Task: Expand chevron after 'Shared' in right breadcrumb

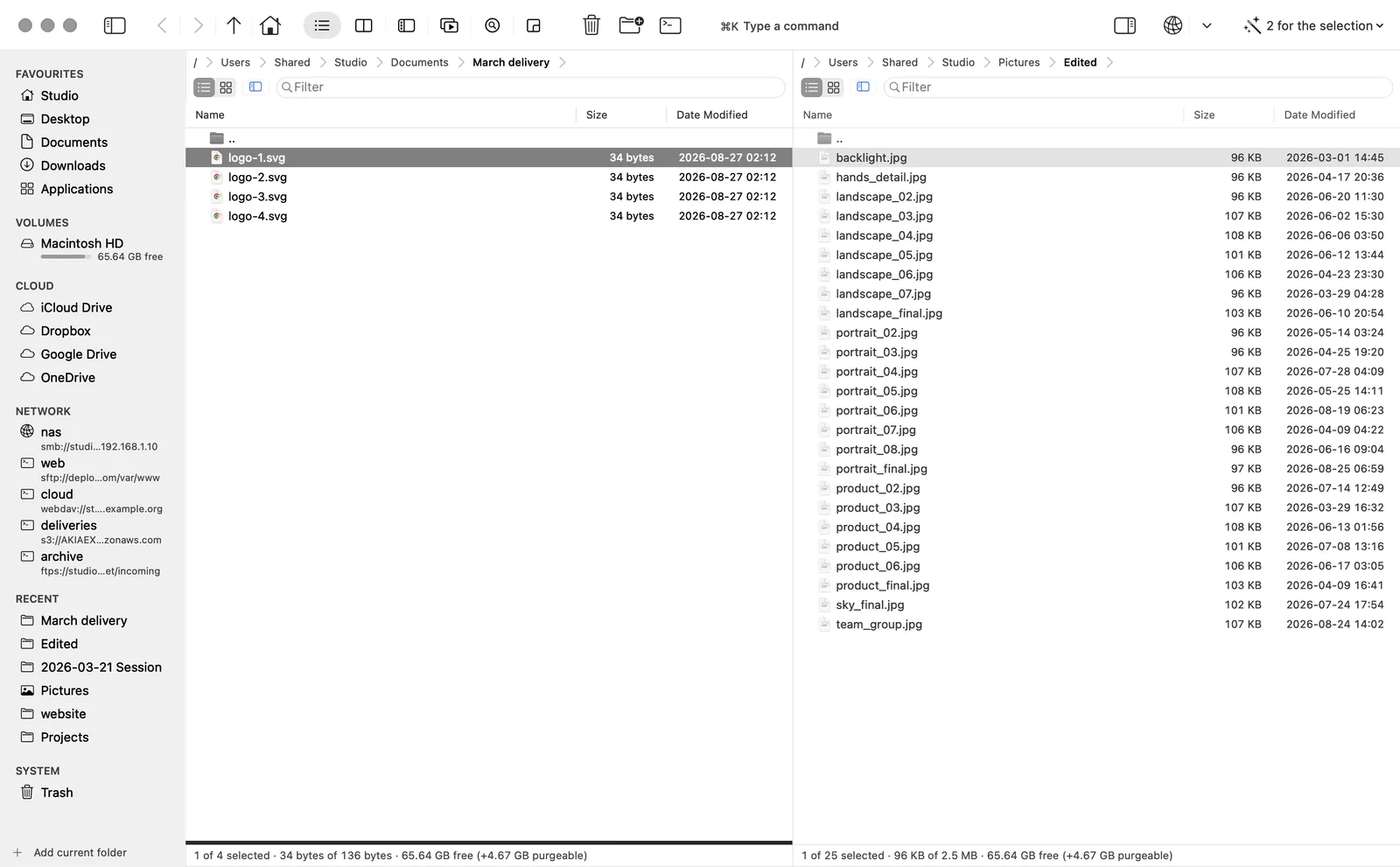Action: pyautogui.click(x=931, y=62)
